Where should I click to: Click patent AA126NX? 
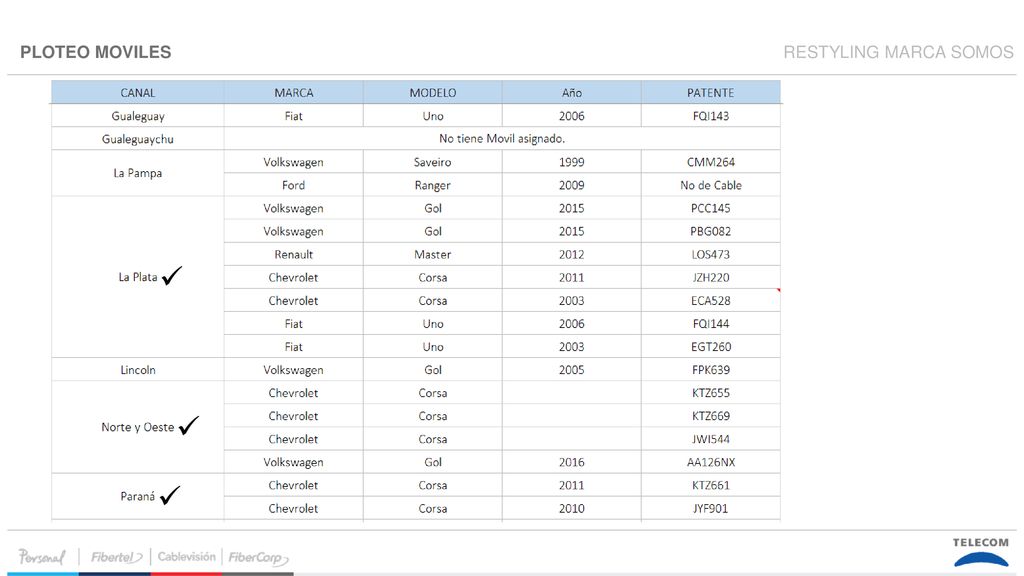(x=711, y=462)
